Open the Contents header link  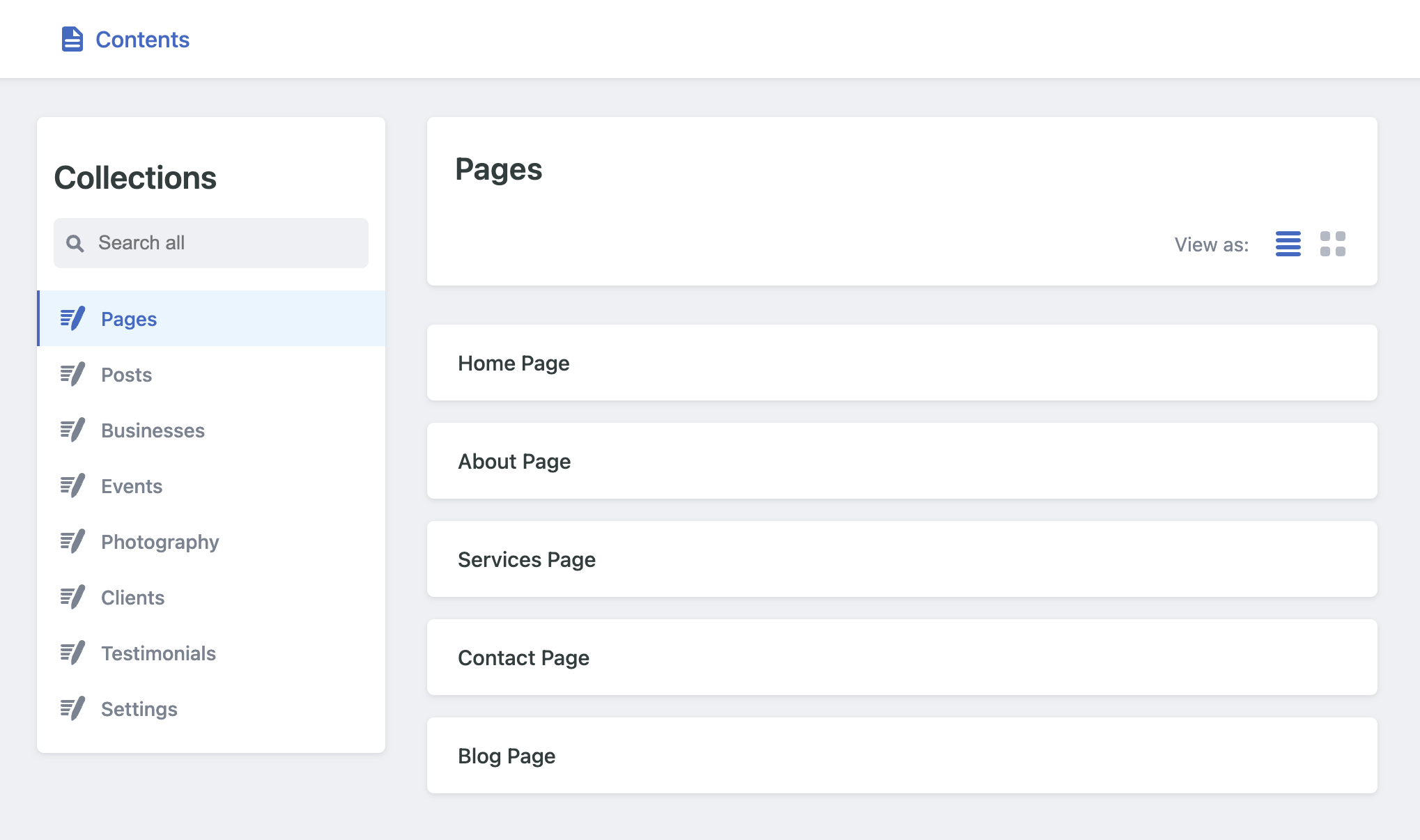coord(125,39)
